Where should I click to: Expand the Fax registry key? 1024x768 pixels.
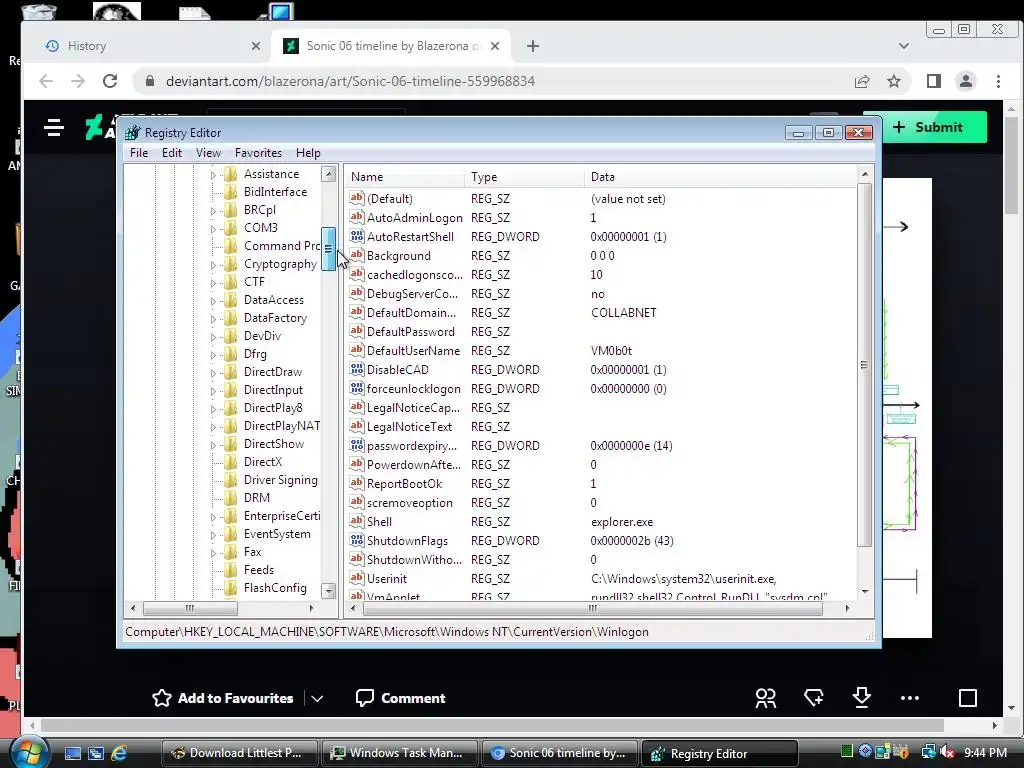[x=213, y=553]
